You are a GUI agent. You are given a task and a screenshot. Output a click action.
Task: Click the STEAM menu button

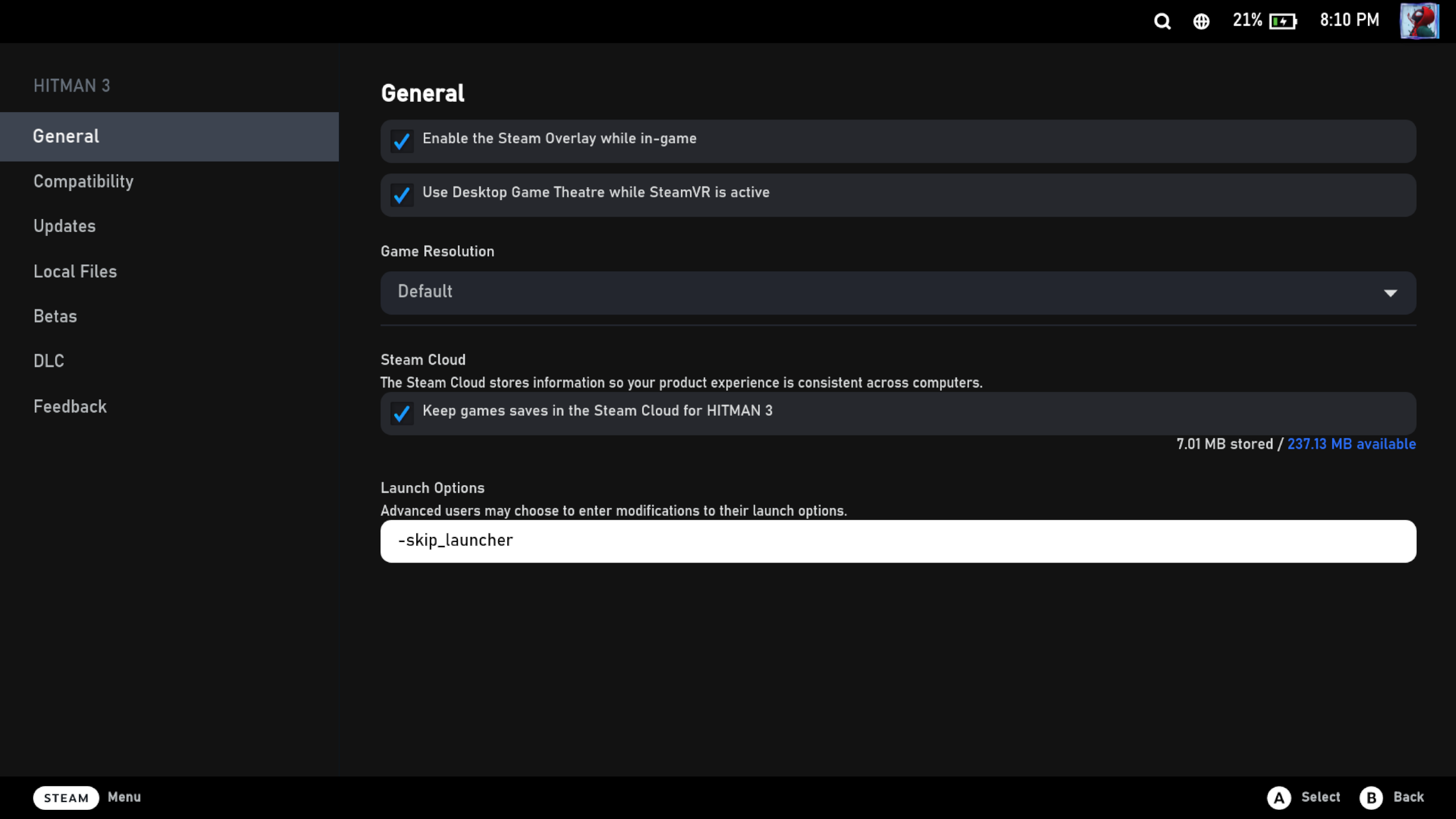pos(65,797)
